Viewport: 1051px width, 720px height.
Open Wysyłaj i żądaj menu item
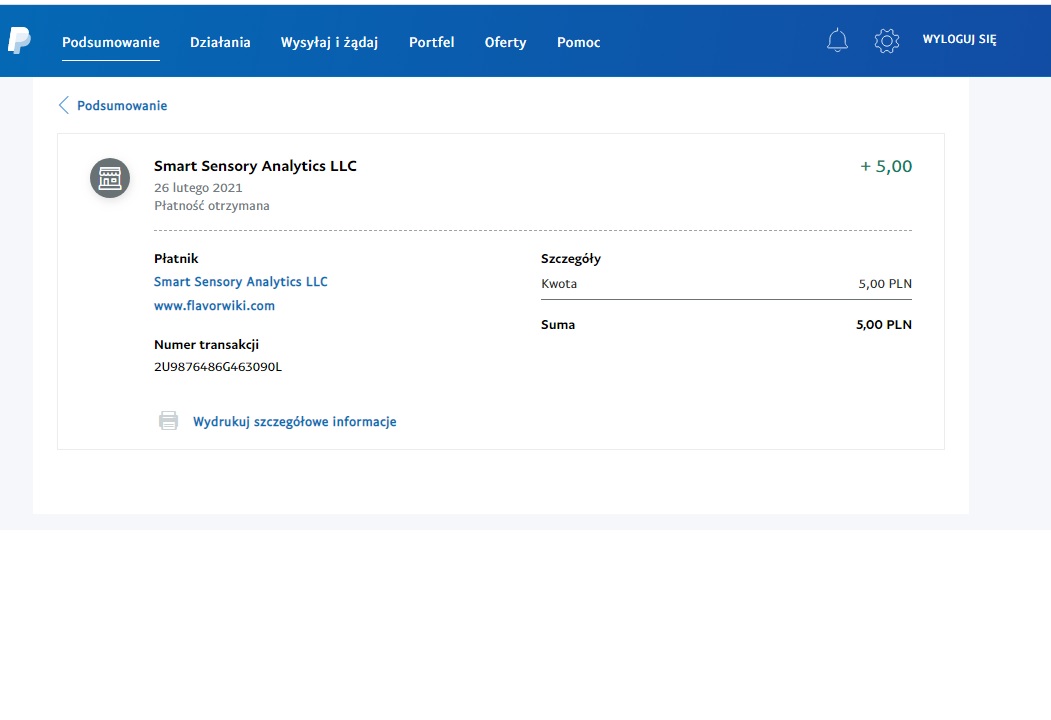(x=329, y=42)
